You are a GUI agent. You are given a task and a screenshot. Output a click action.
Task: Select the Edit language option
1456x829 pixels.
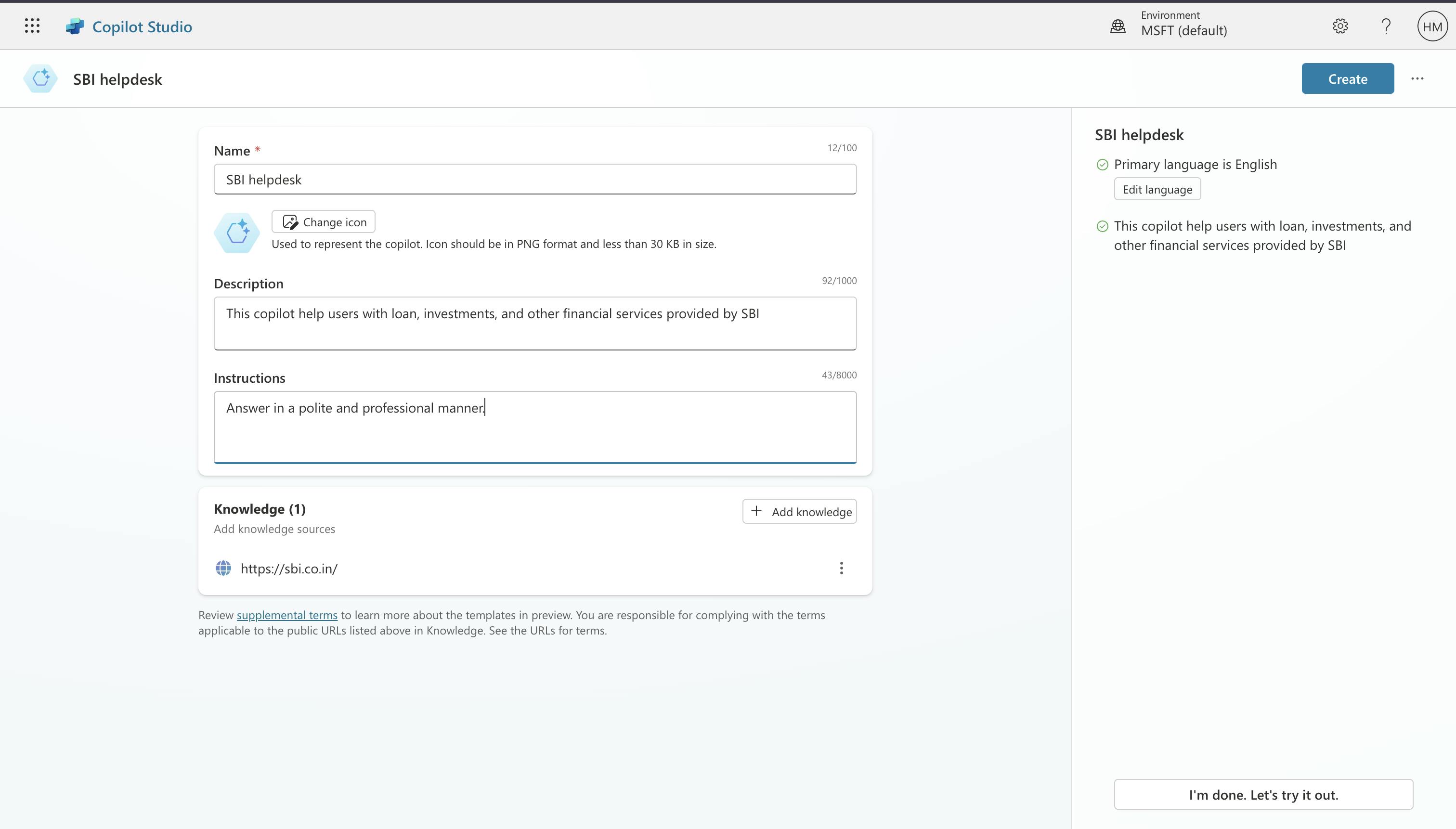(x=1157, y=189)
